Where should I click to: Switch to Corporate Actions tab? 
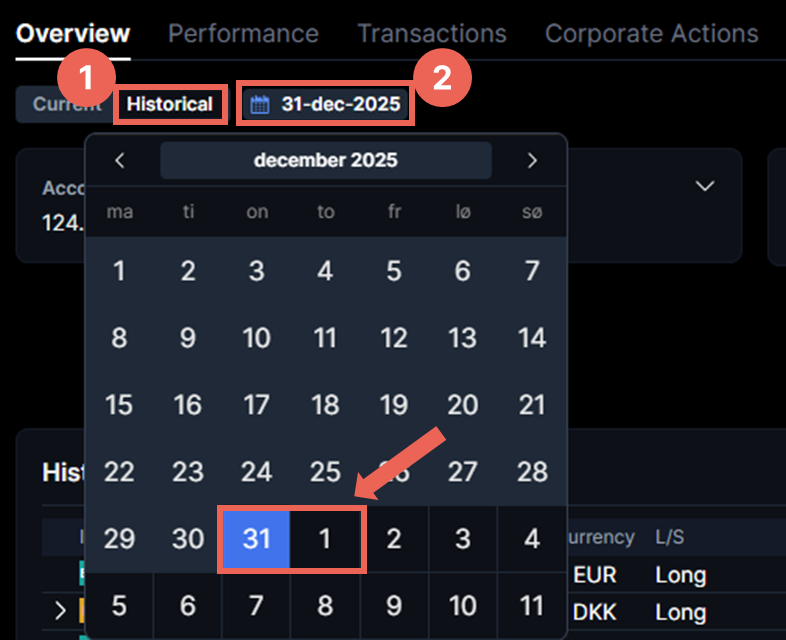click(x=651, y=33)
